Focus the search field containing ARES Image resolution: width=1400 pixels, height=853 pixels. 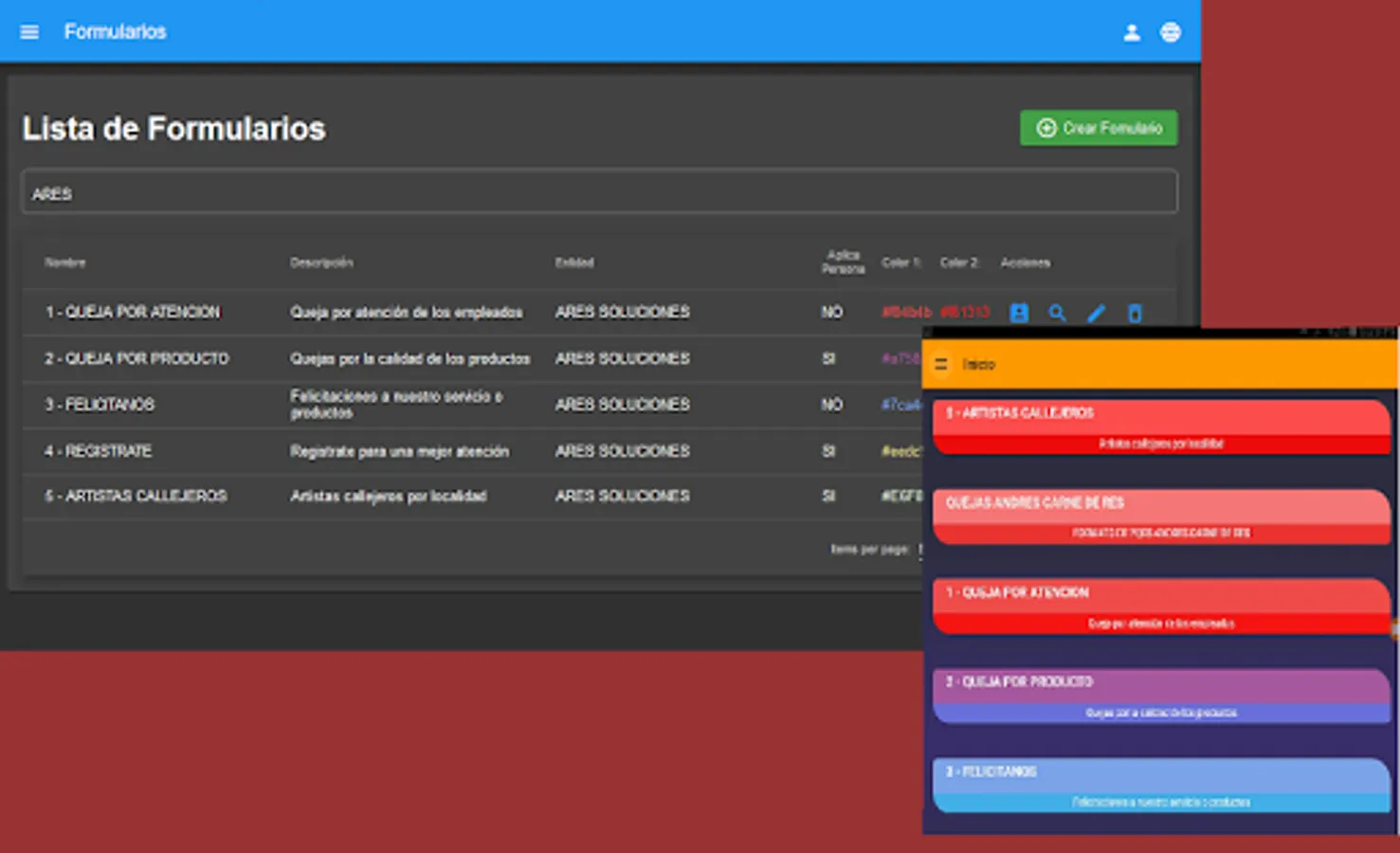[599, 192]
